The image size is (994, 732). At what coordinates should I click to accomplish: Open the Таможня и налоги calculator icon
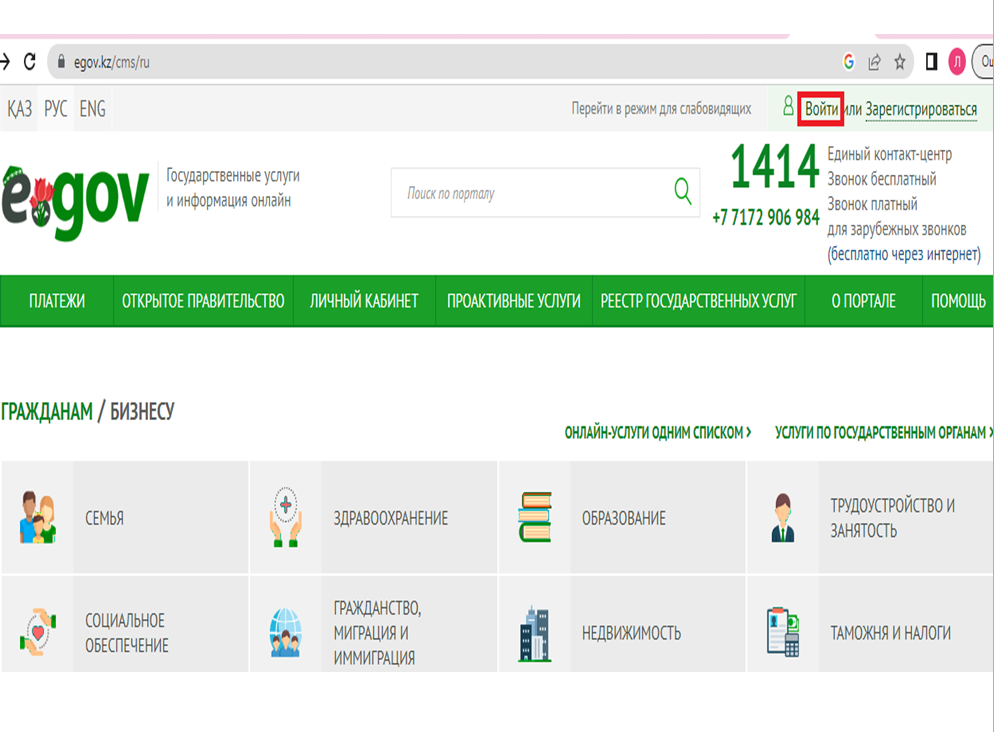(783, 632)
